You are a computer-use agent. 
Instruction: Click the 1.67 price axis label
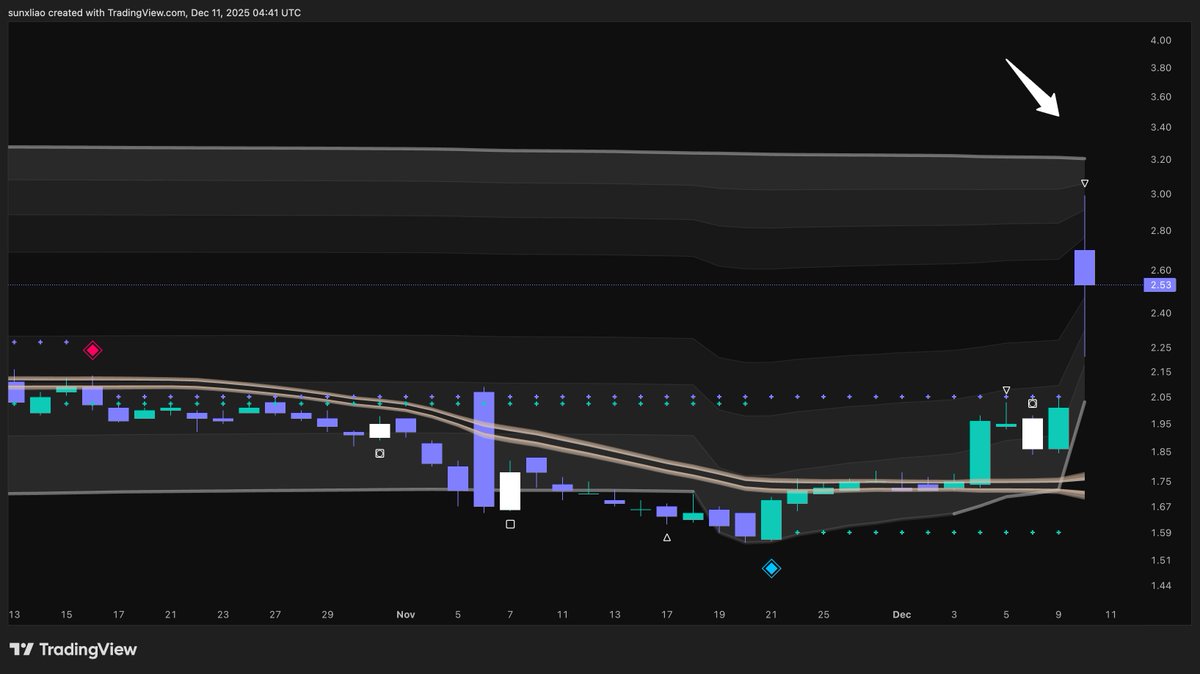click(1160, 507)
